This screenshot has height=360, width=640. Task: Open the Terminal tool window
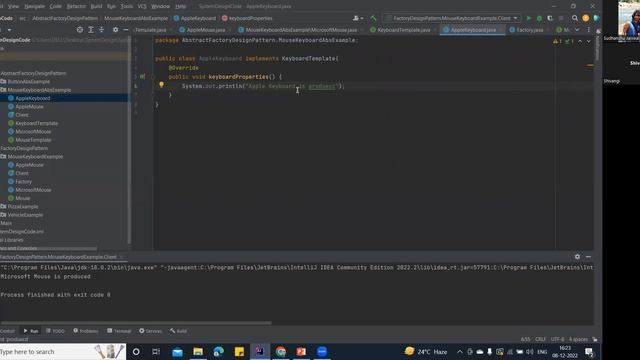pos(119,331)
